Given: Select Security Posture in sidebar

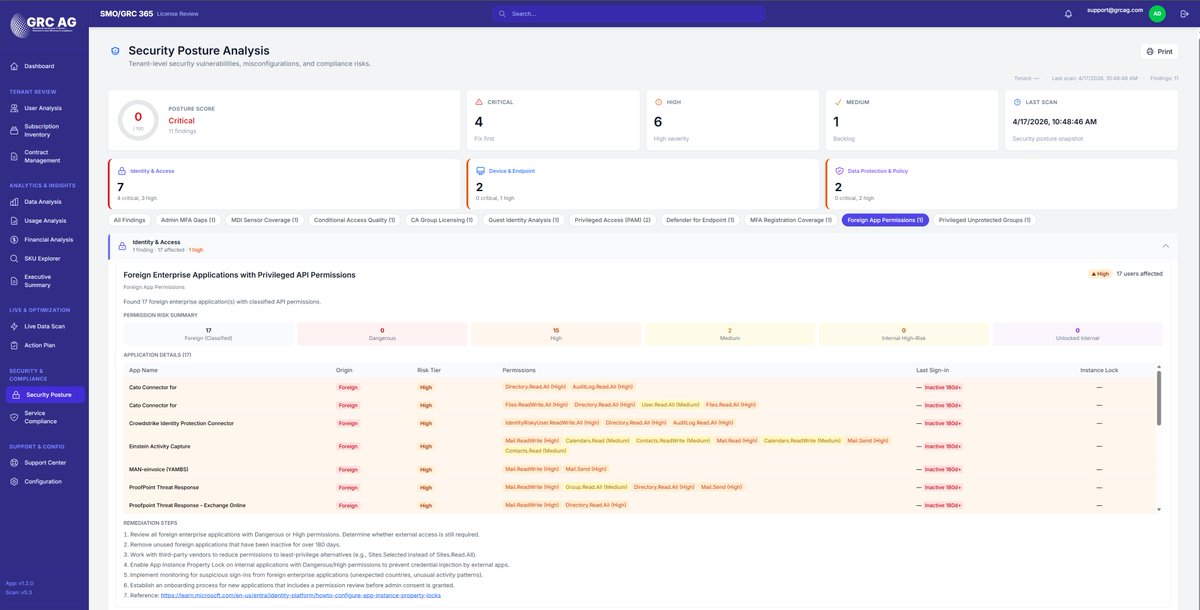Looking at the screenshot, I should (45, 395).
